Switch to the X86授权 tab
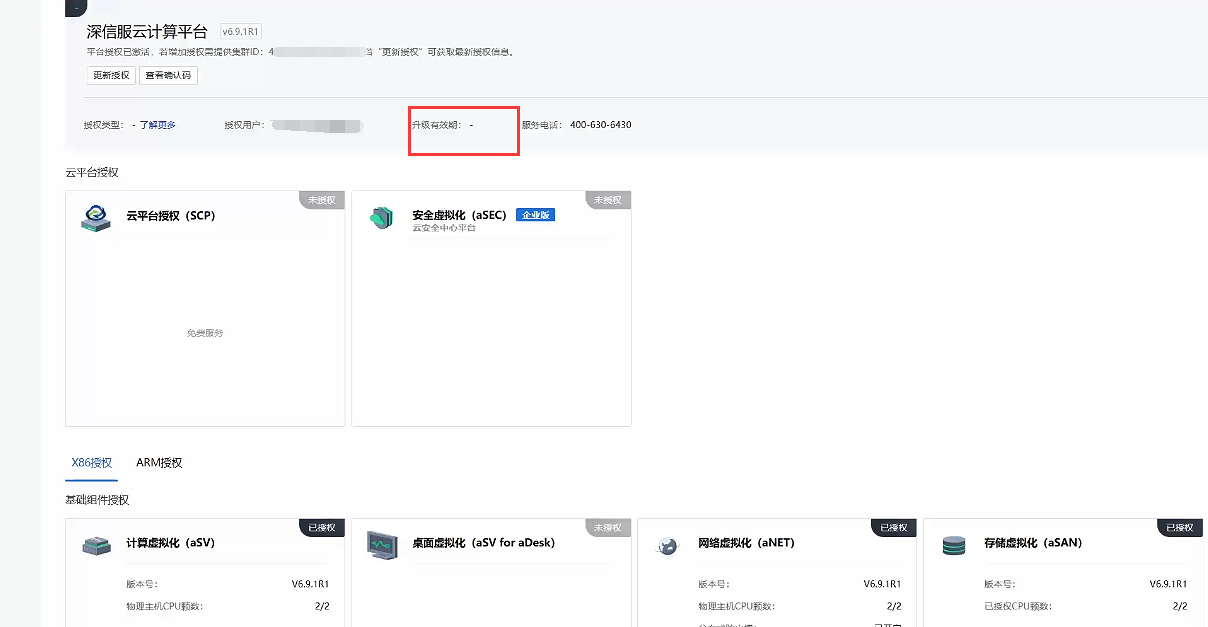Viewport: 1208px width, 627px height. (x=92, y=463)
